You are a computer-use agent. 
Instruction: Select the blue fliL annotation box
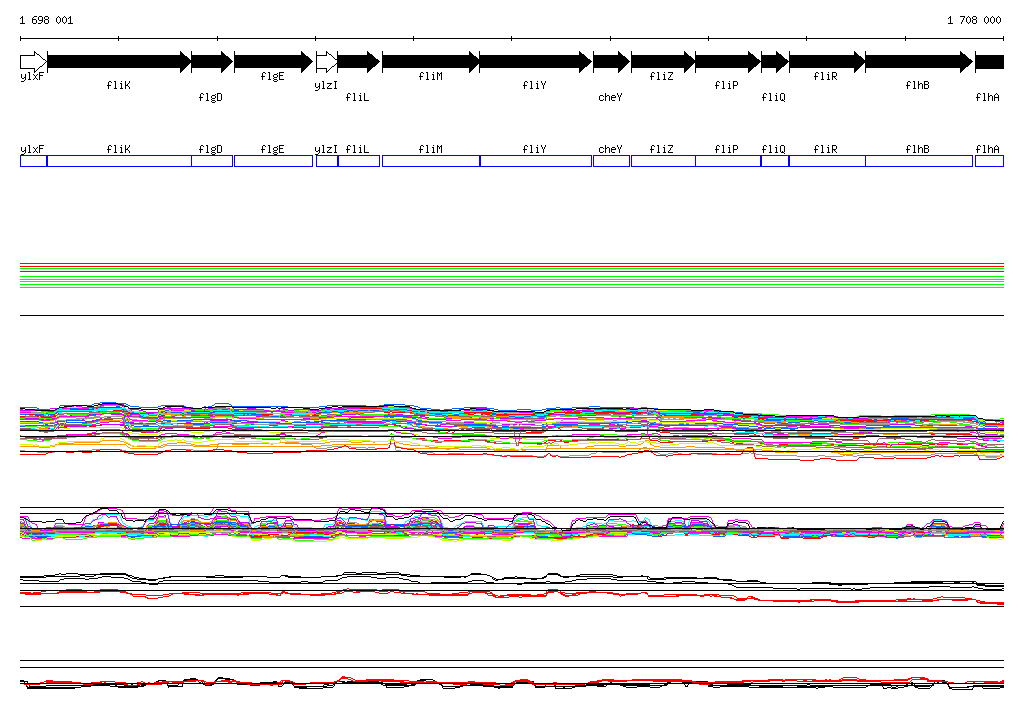point(359,161)
